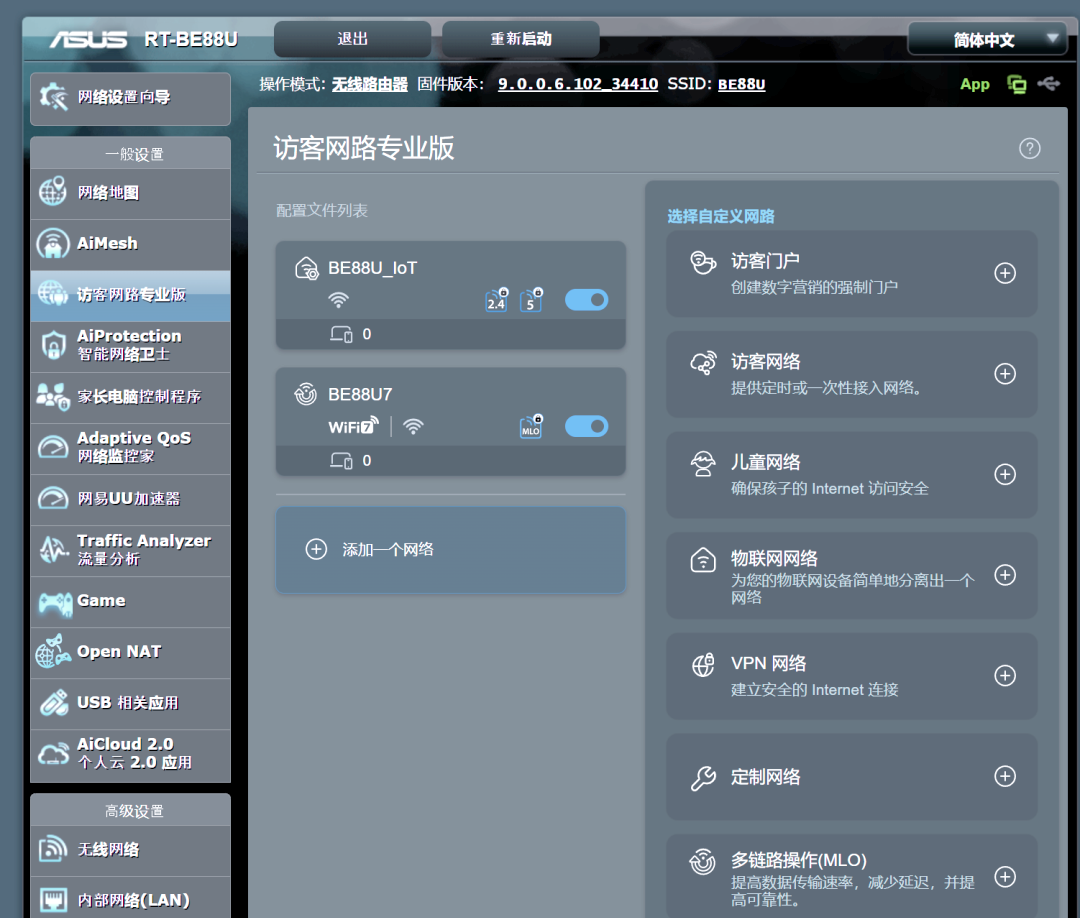Toggle the BE88U7 network switch
The width and height of the screenshot is (1080, 918).
[x=586, y=427]
